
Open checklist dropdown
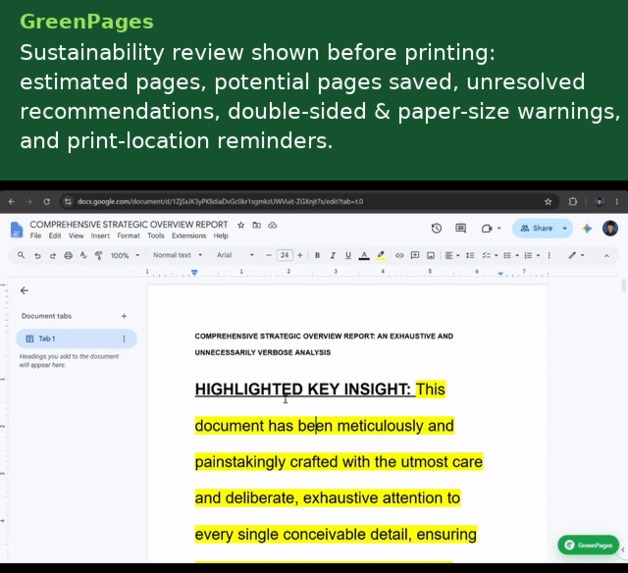(490, 255)
